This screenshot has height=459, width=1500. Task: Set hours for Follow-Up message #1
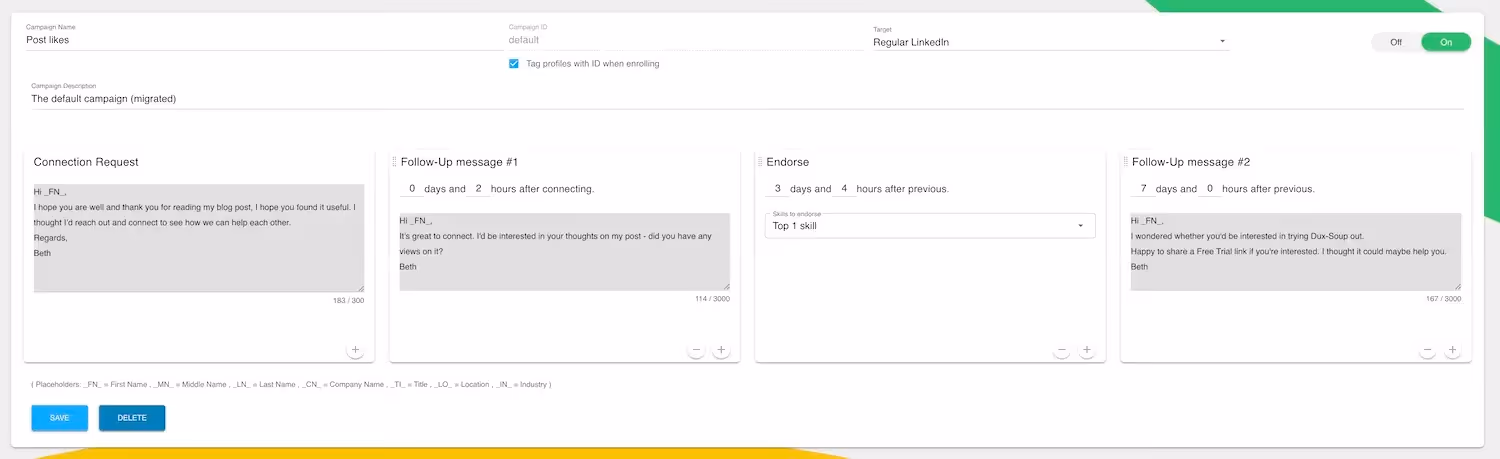479,188
